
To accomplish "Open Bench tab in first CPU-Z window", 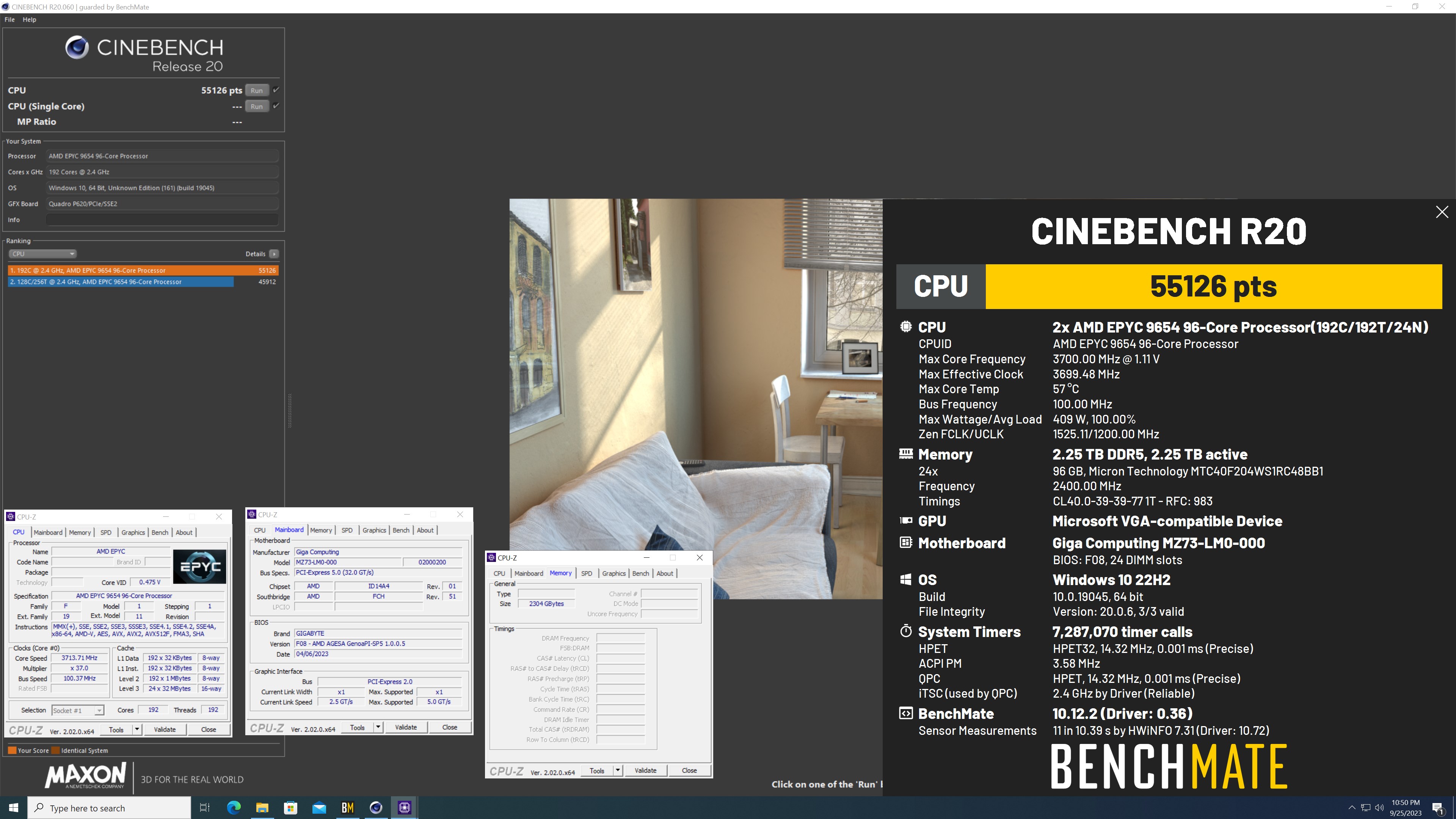I will (160, 532).
